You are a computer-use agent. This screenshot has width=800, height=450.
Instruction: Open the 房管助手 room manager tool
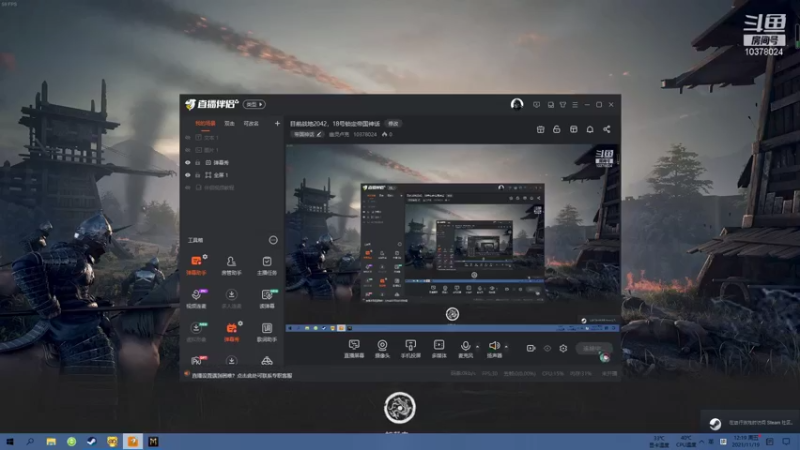231,265
